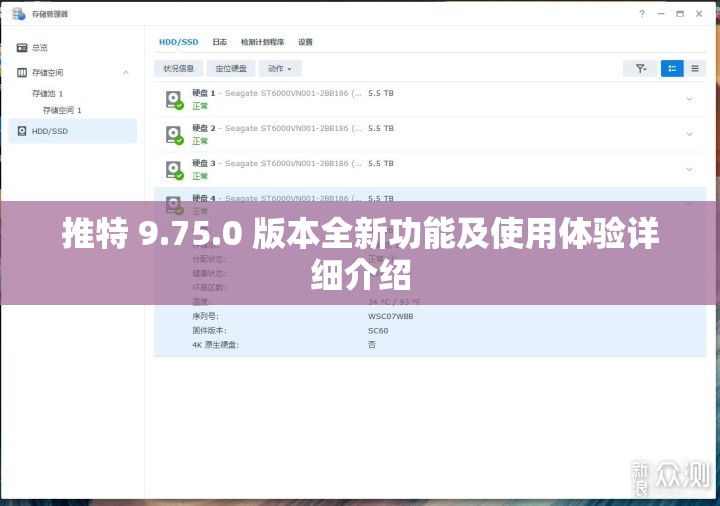Viewport: 720px width, 506px height.
Task: Expand 硬盘 2 details chevron
Action: pos(689,134)
